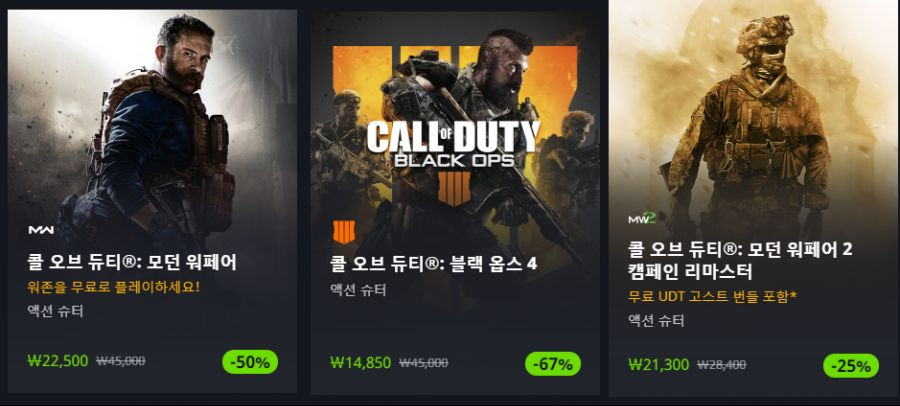Click the MW logo icon on Modern Warfare card
This screenshot has height=406, width=900.
(41, 230)
